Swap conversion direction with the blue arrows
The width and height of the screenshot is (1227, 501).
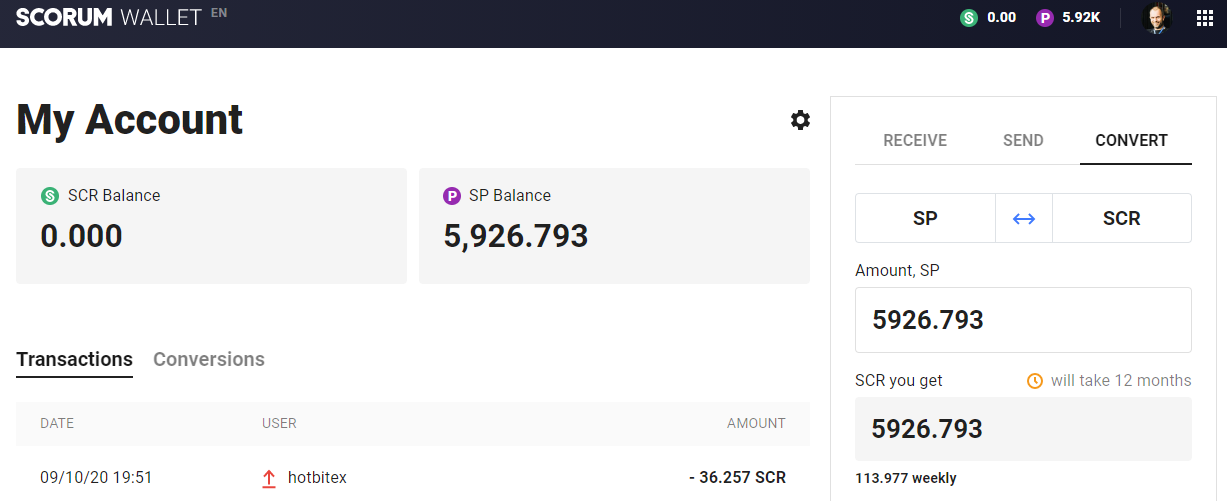click(x=1024, y=218)
